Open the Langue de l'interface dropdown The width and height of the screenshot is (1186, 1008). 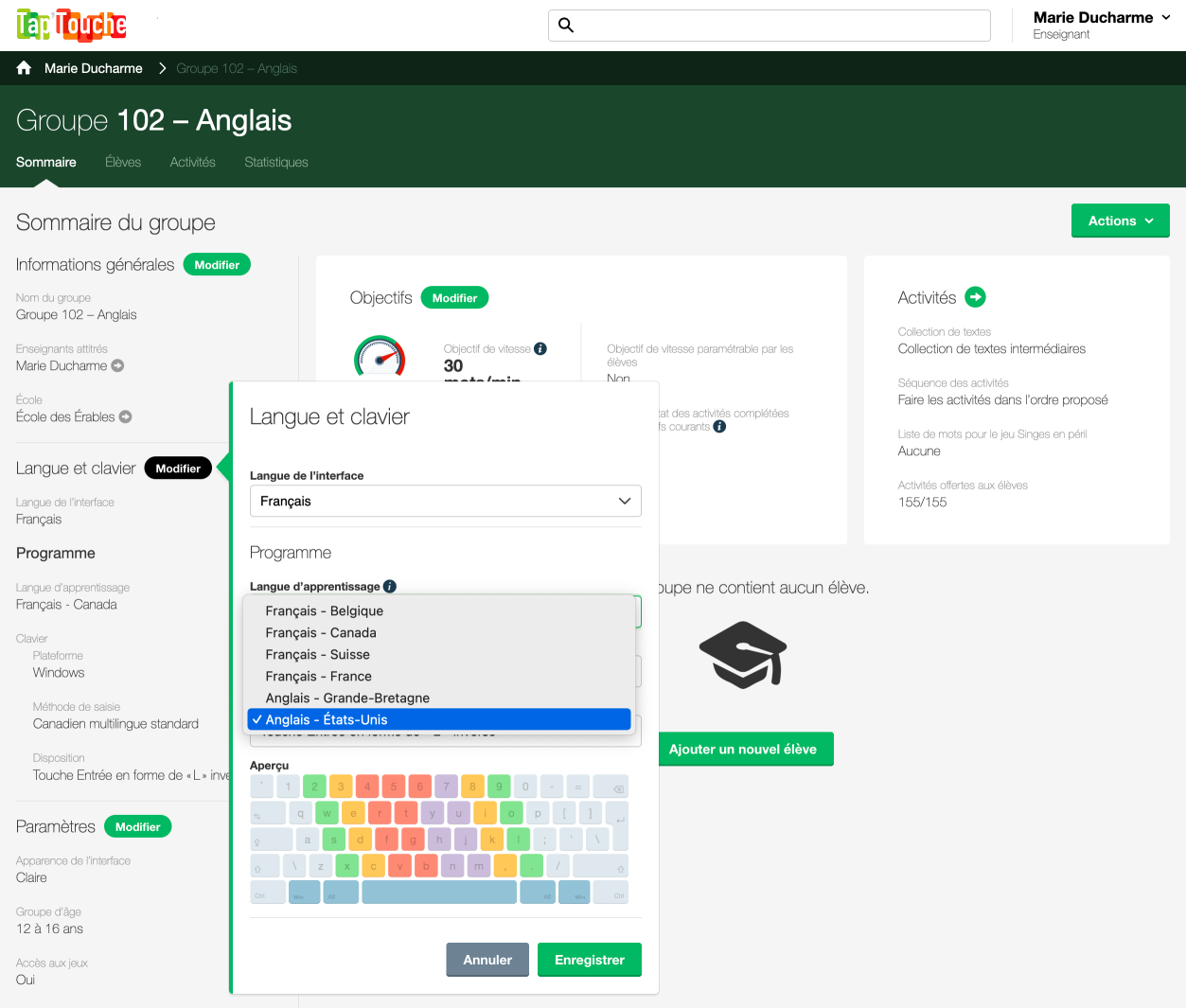click(446, 501)
